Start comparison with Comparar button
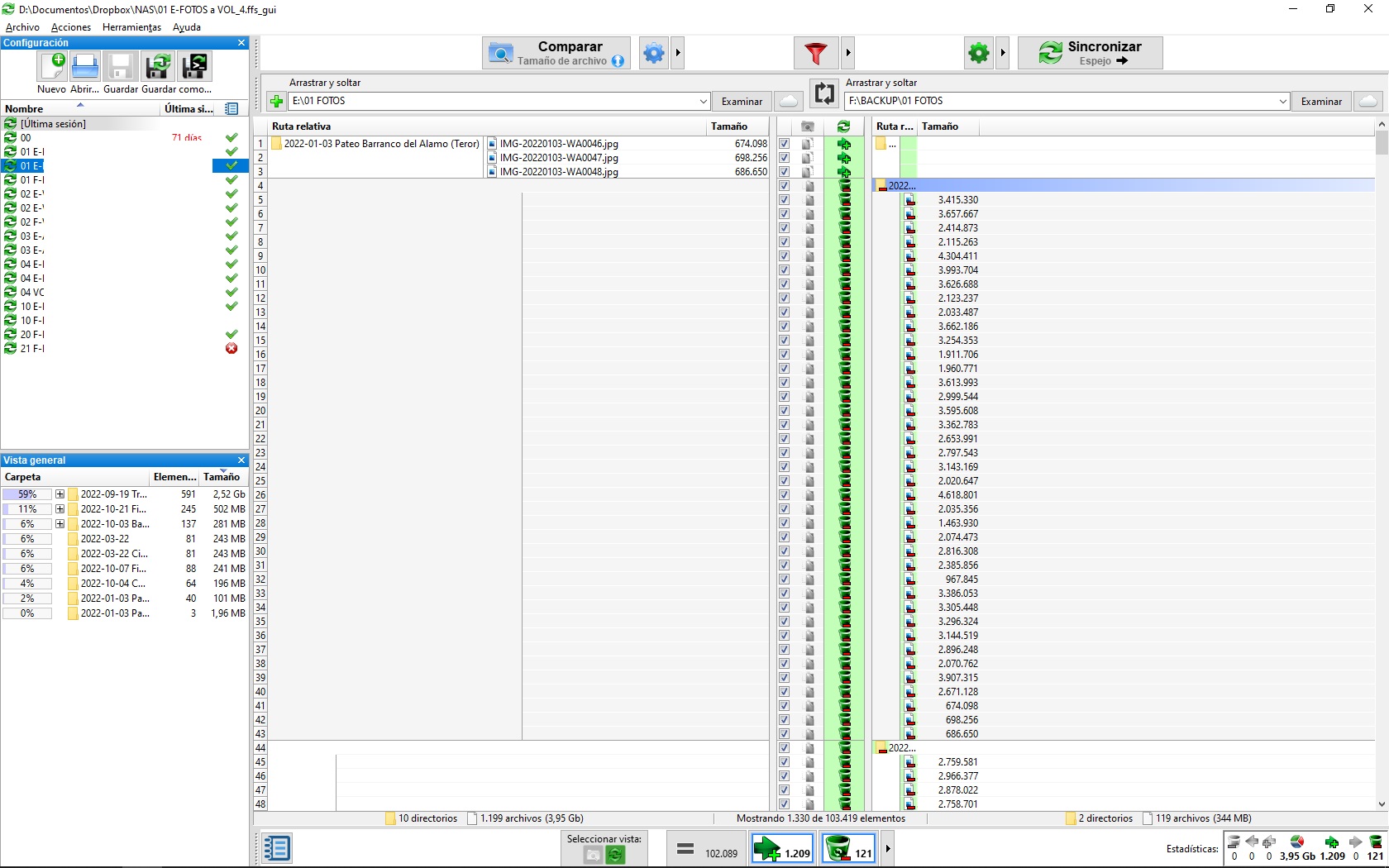Screen dimensions: 1389x868 click(556, 54)
